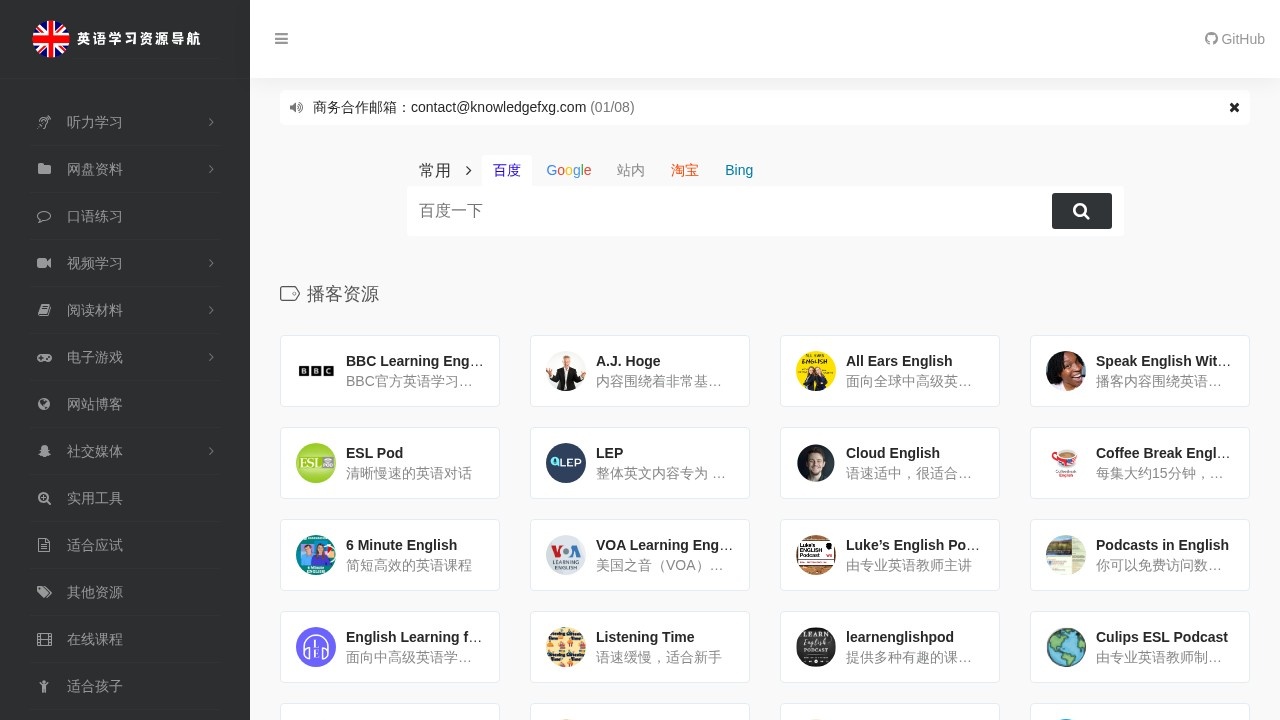Select the 百度 search tab
The width and height of the screenshot is (1280, 720).
point(507,171)
